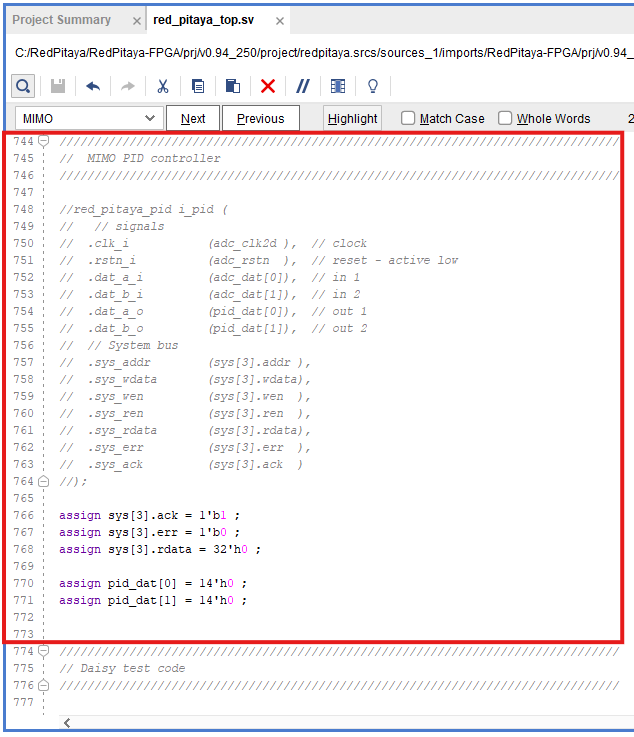
Task: Click the '// System bus' comment line
Action: [119, 345]
